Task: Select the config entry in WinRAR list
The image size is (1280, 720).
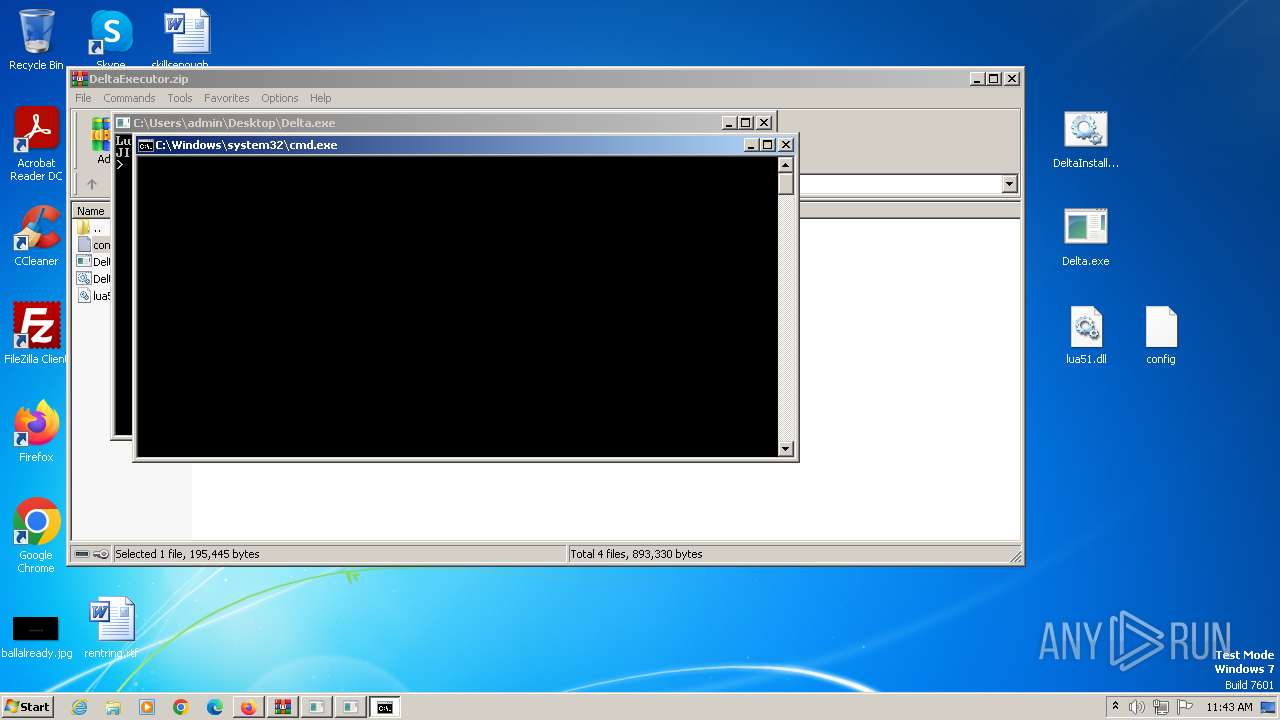Action: pos(94,245)
